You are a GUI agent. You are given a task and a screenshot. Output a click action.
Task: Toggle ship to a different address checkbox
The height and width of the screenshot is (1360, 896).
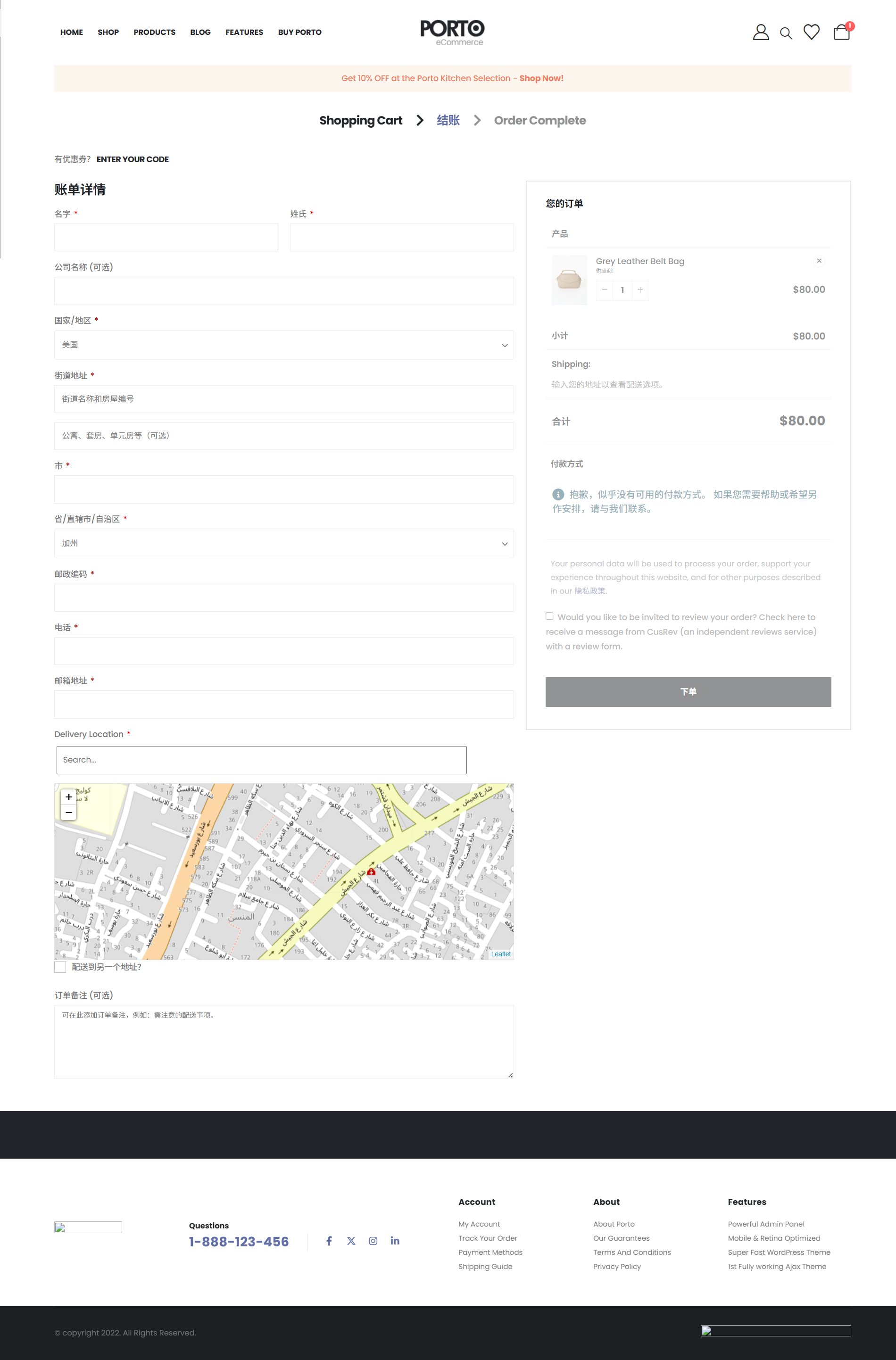(60, 966)
